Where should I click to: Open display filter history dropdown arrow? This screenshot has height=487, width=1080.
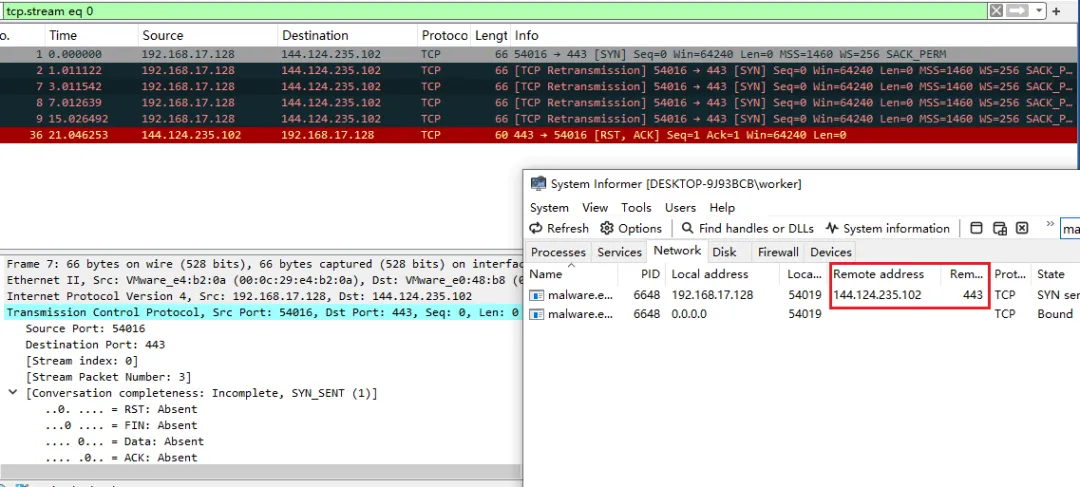(1039, 10)
